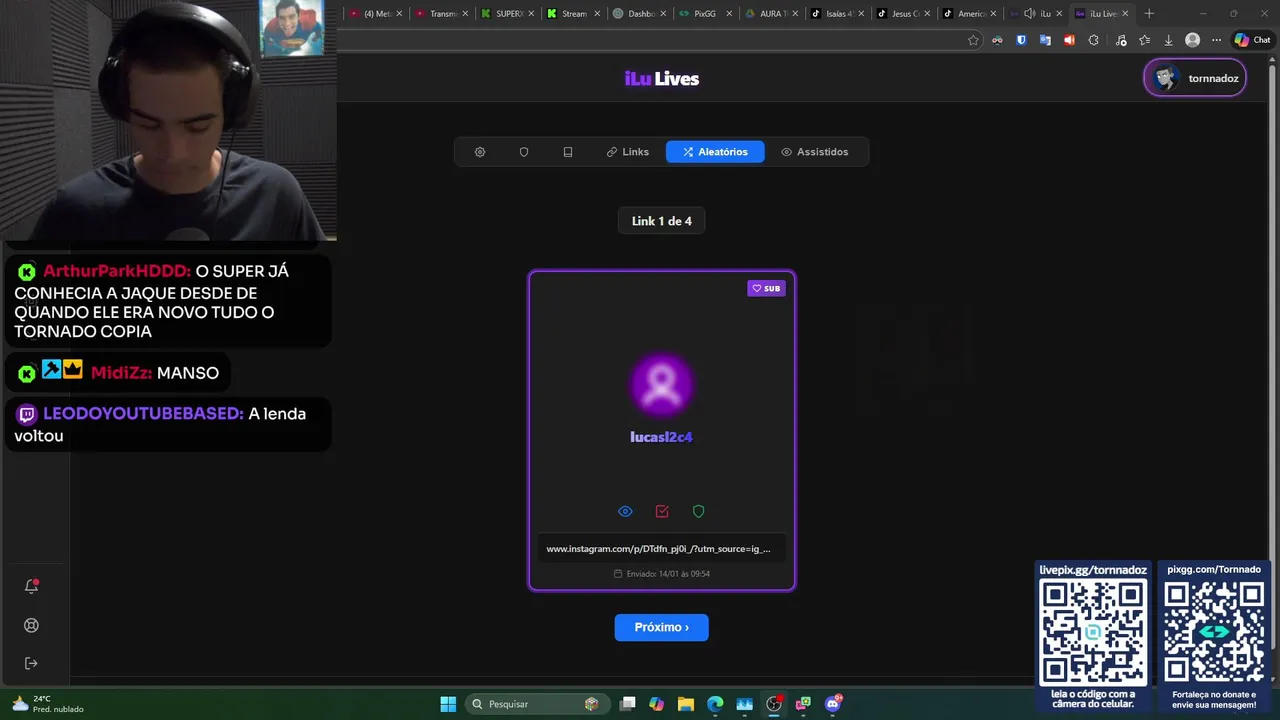1280x720 pixels.
Task: Click the lucasl2c4 username
Action: (661, 437)
